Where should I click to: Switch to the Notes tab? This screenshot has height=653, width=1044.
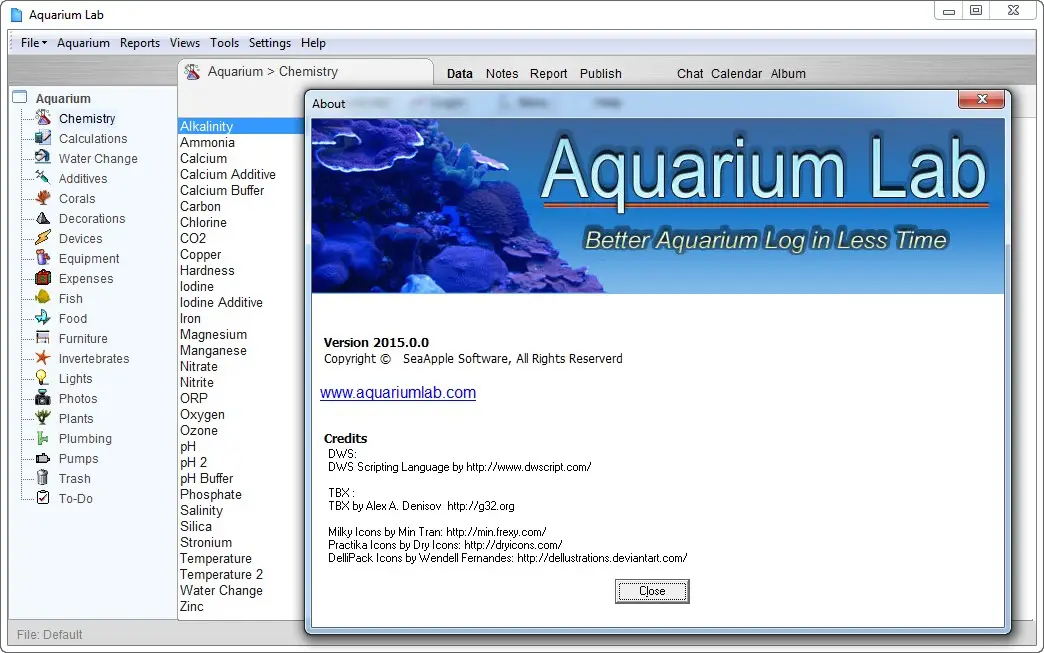coord(502,73)
